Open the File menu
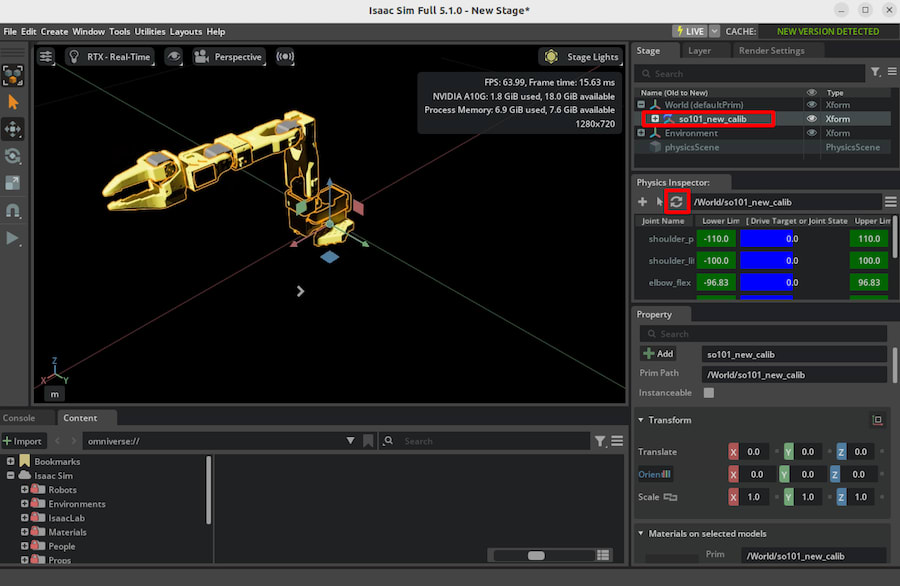 (10, 32)
